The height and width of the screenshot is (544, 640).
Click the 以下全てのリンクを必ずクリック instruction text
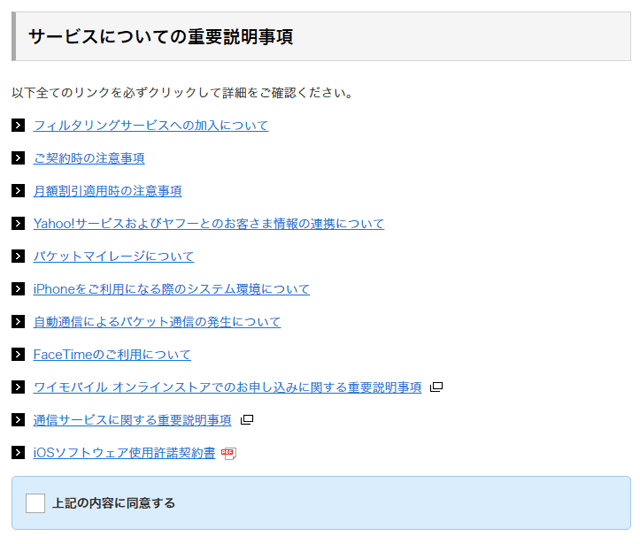(182, 93)
